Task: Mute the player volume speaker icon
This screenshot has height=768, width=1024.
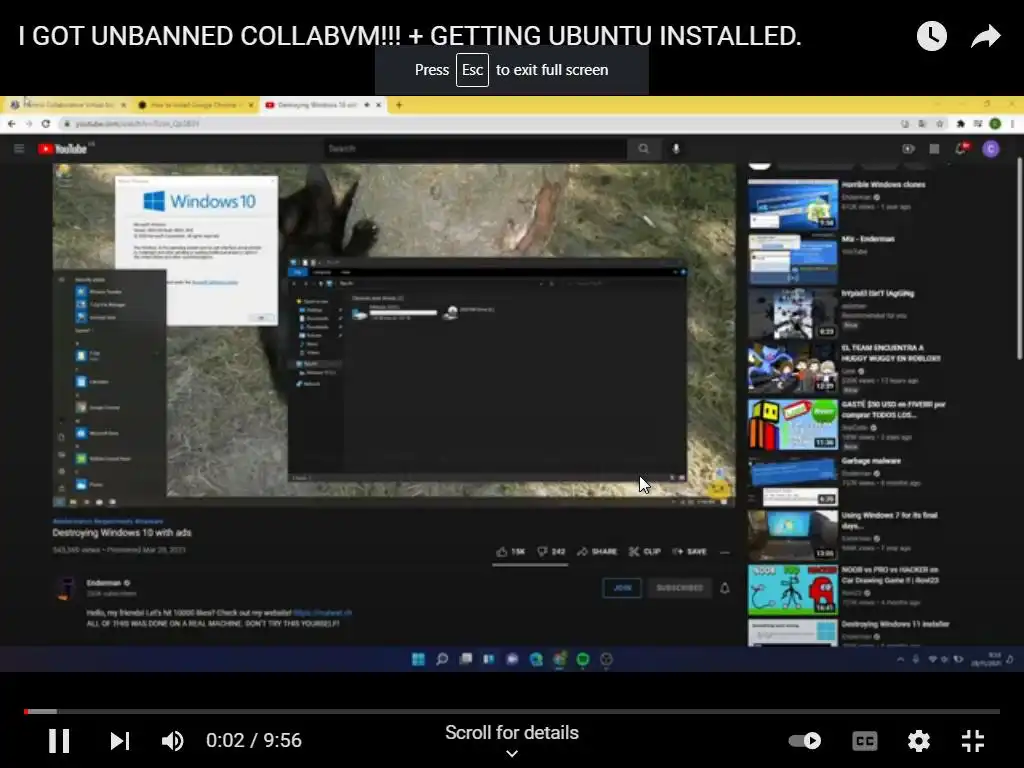Action: [172, 741]
